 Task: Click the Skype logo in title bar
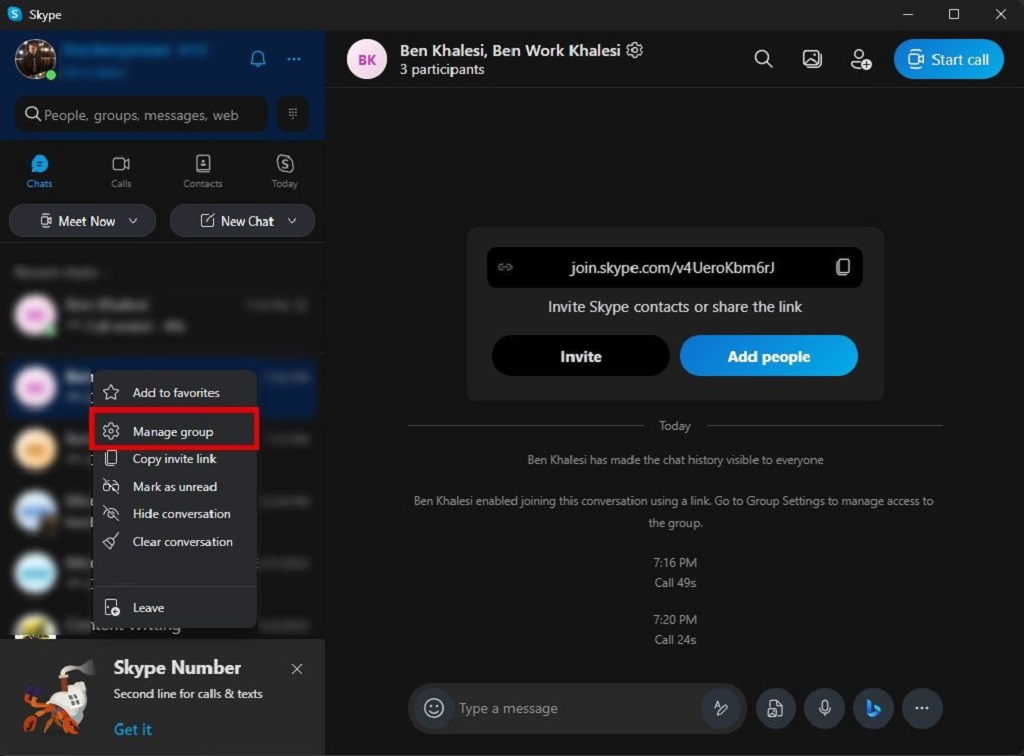pyautogui.click(x=14, y=14)
